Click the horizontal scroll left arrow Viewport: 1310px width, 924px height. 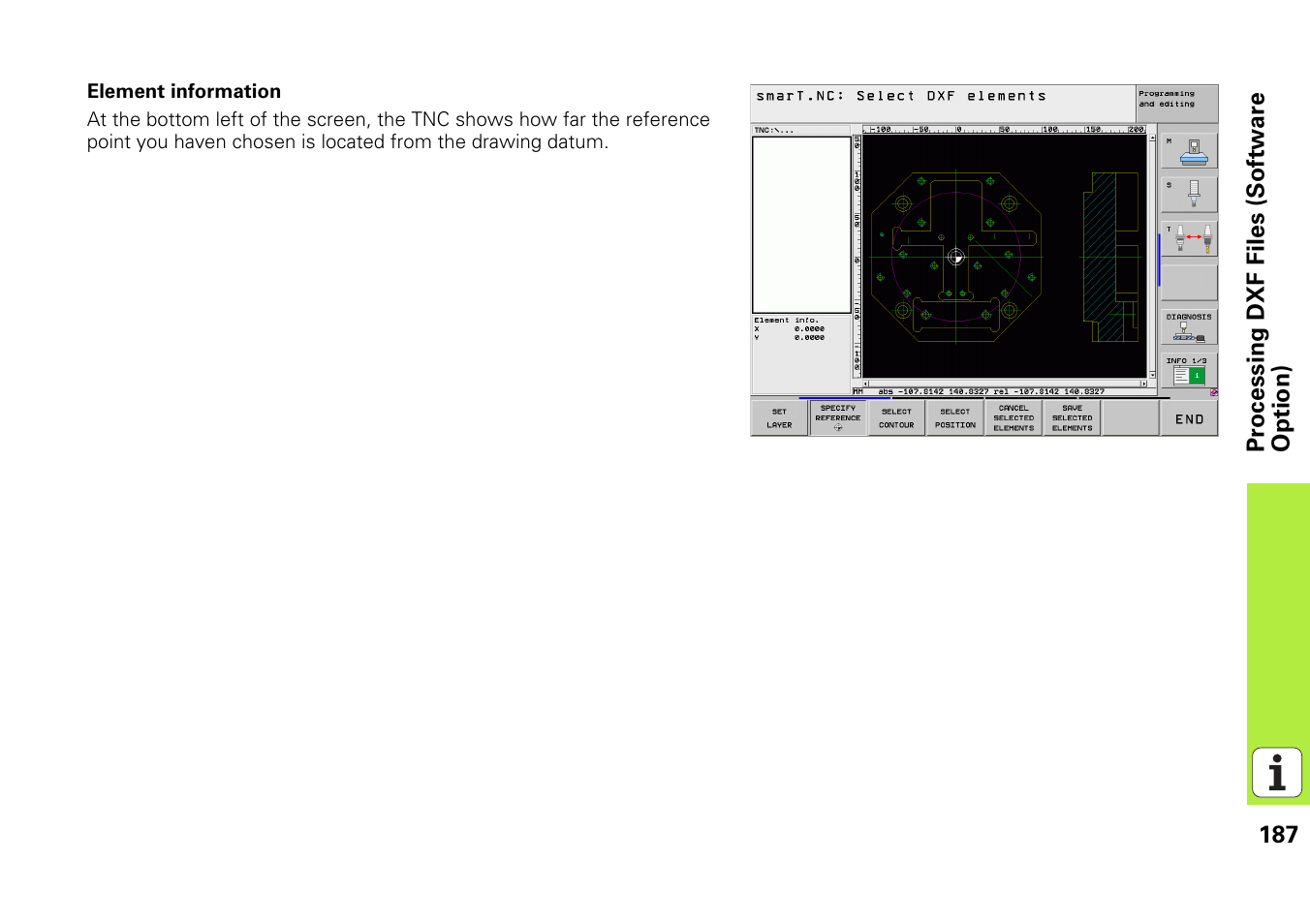[x=866, y=384]
